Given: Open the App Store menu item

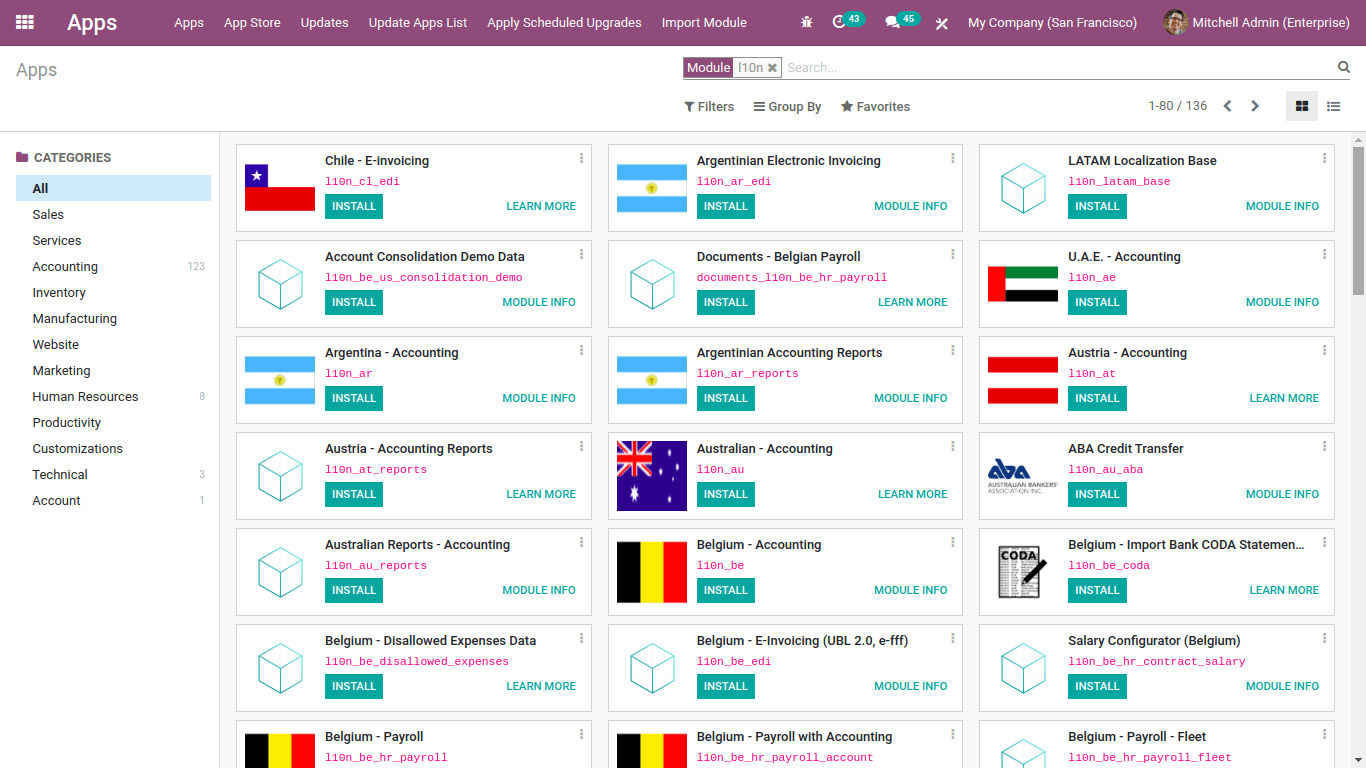Looking at the screenshot, I should (x=252, y=22).
